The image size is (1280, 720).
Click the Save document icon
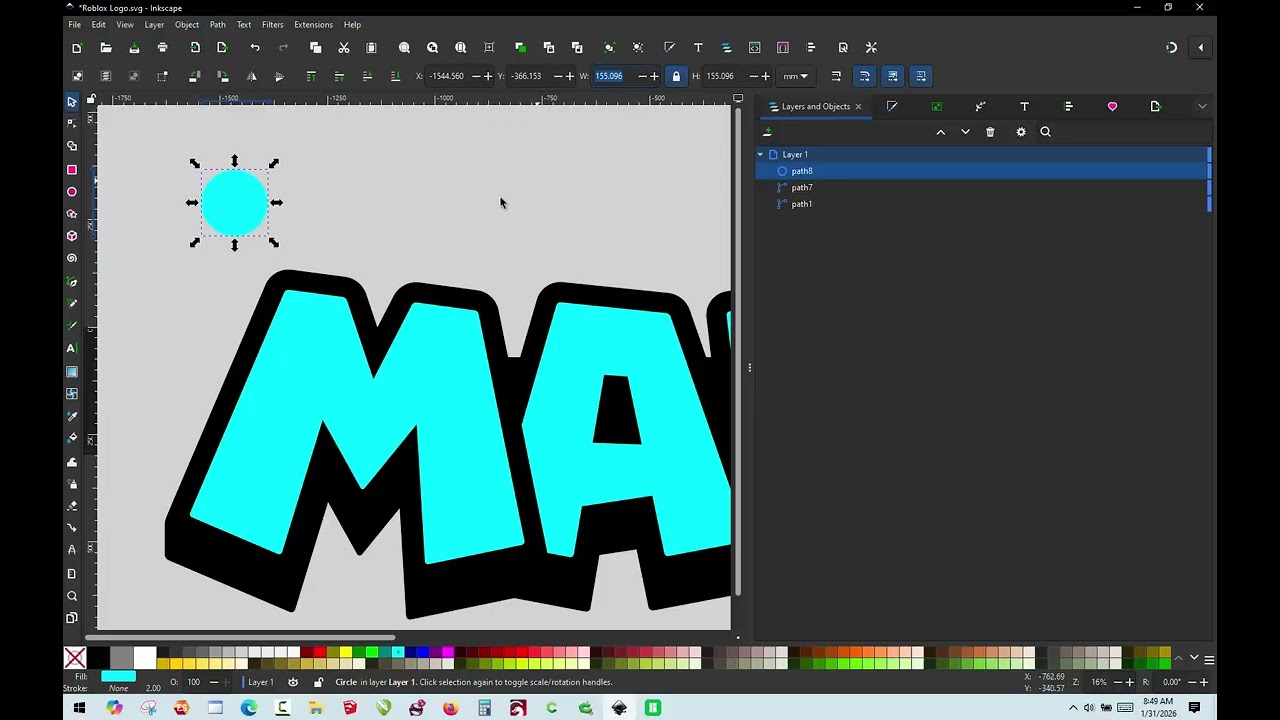point(134,47)
